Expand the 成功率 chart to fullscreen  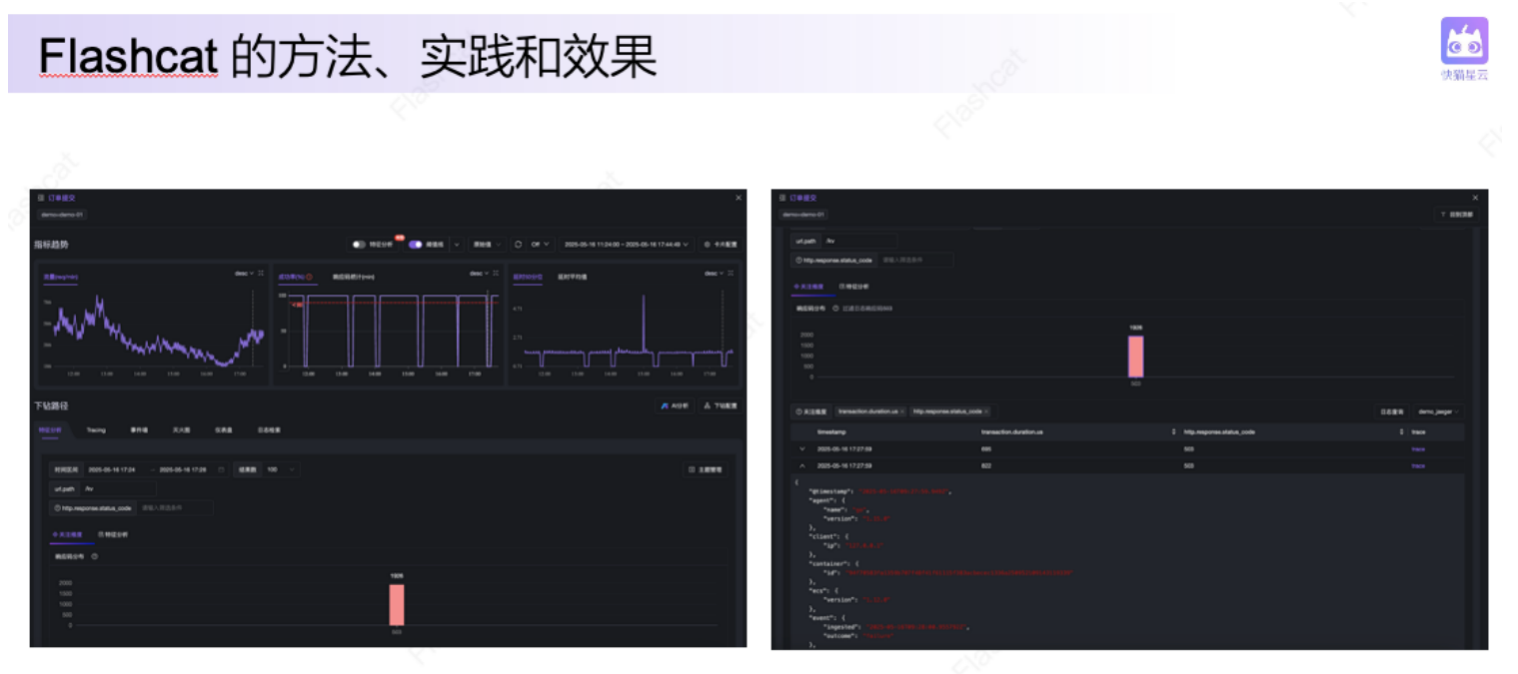click(x=496, y=273)
